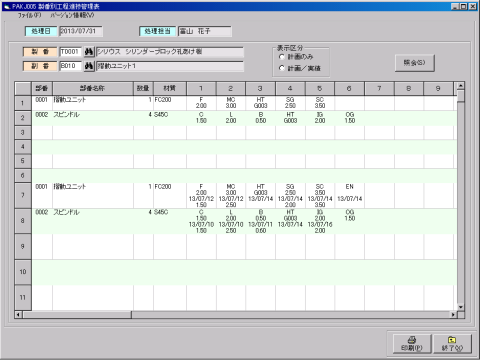Select row header 11 in the grid
The image size is (480, 360).
pos(23,297)
